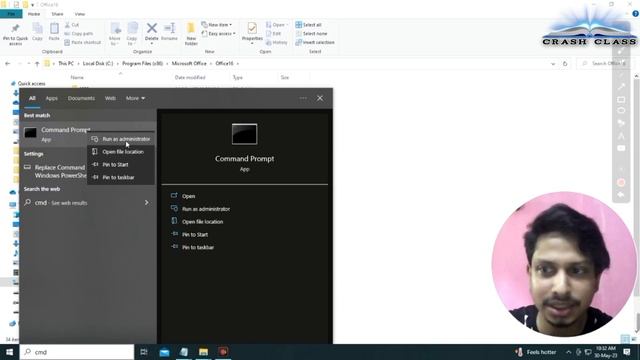
Task: Switch to the All search tab
Action: [32, 98]
